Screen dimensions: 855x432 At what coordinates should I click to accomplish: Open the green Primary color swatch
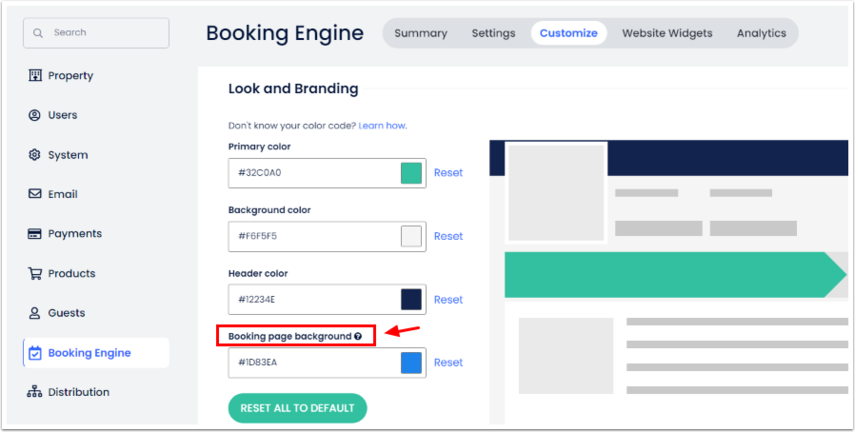(x=411, y=173)
